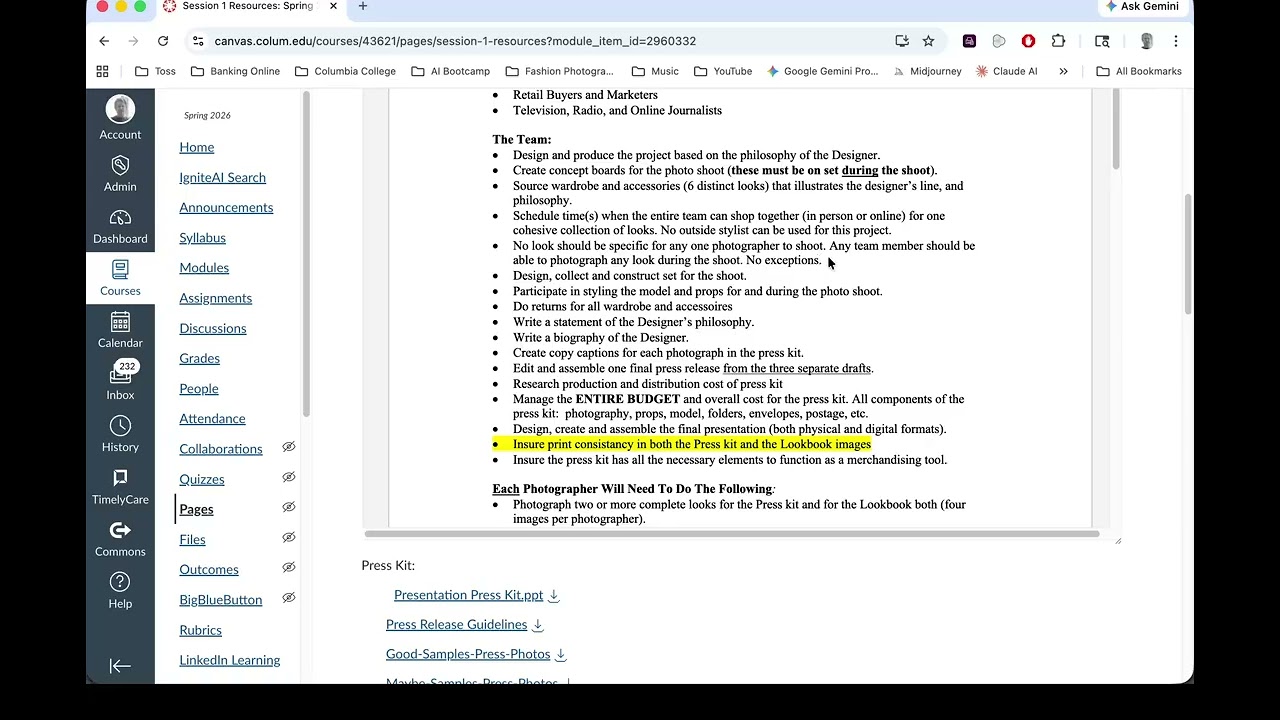This screenshot has width=1280, height=720.
Task: Click the eye icon next to Collaborations
Action: pos(289,447)
